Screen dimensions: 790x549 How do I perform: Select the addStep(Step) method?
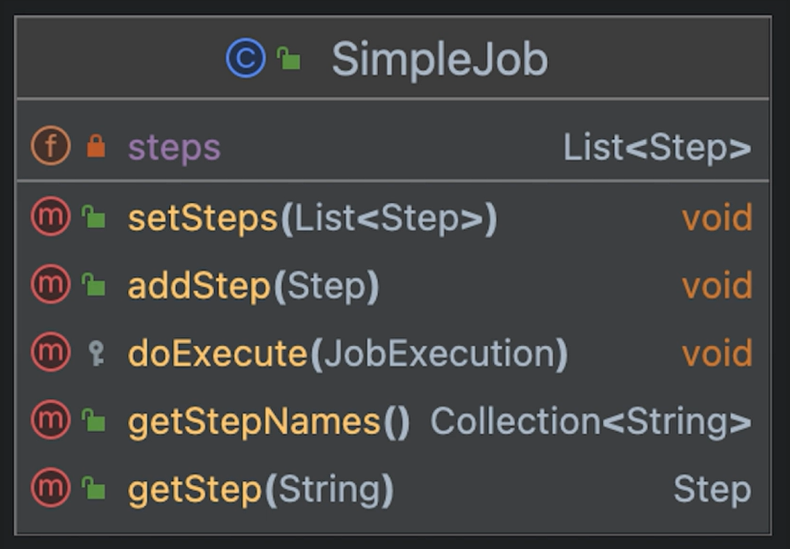pos(253,287)
